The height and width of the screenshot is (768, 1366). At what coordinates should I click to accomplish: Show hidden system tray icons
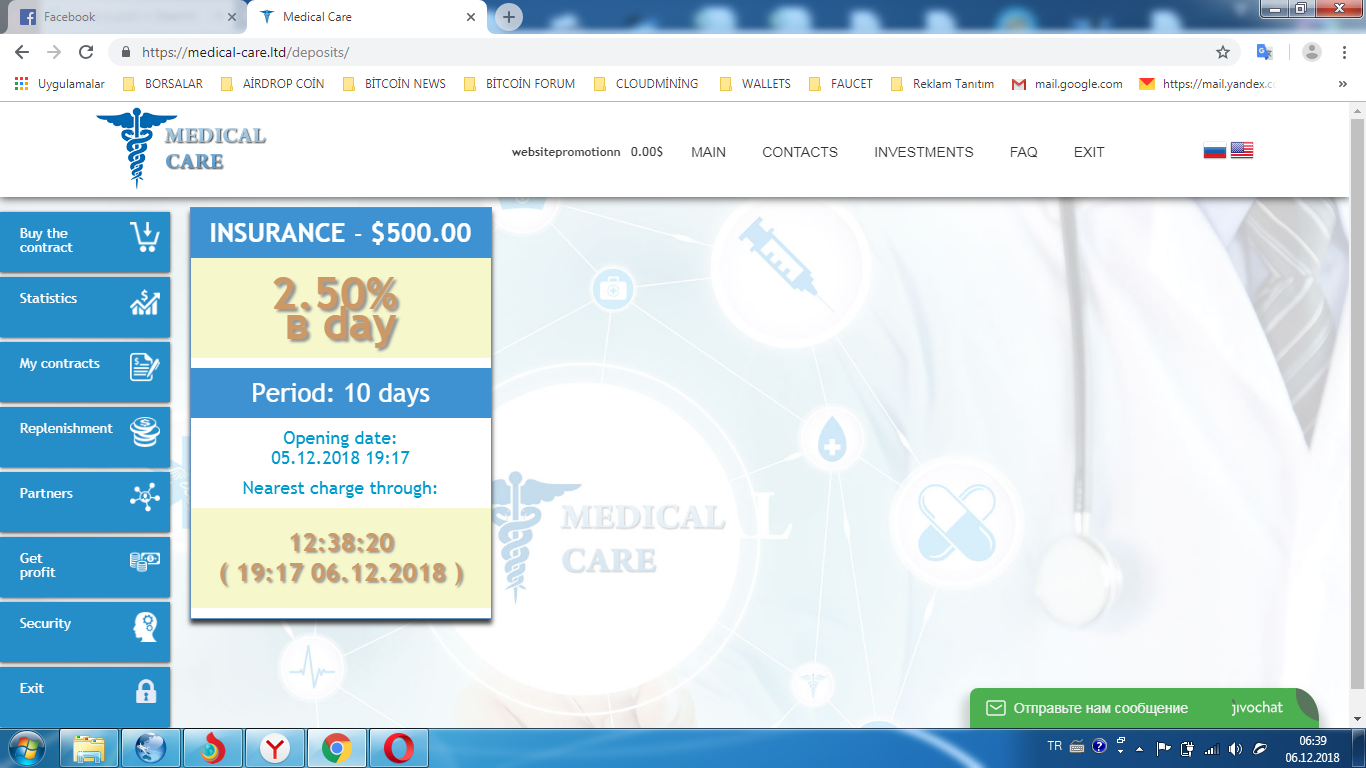click(x=1140, y=748)
